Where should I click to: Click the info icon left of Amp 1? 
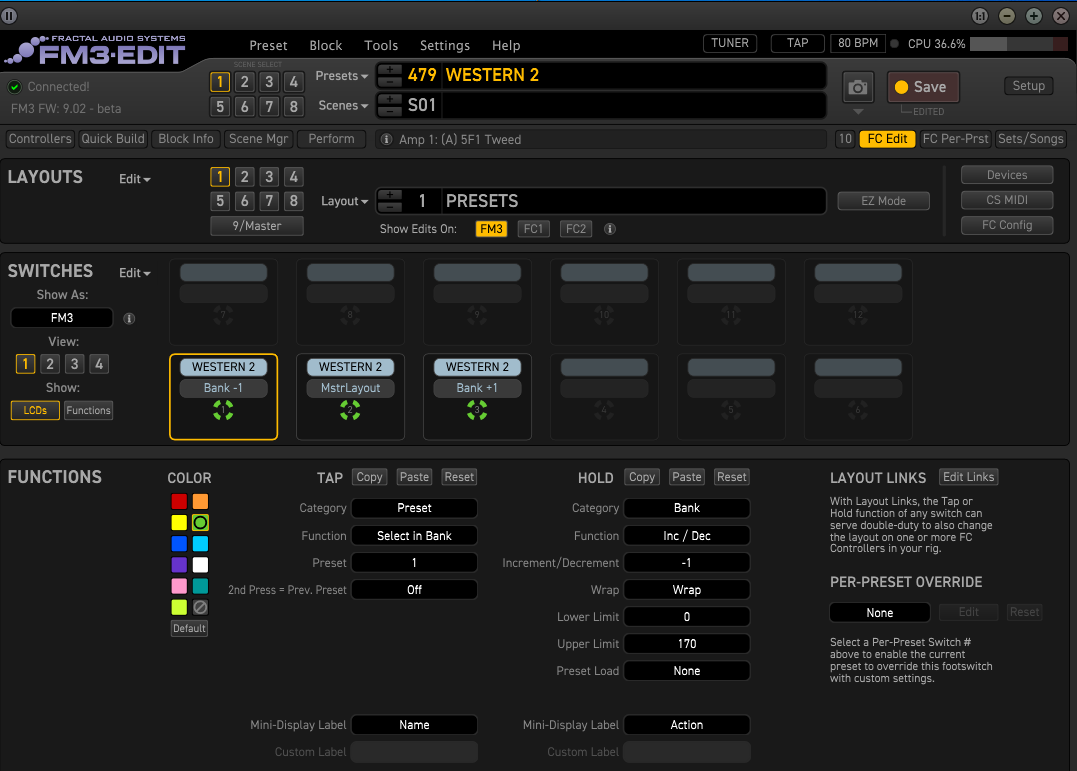point(386,140)
